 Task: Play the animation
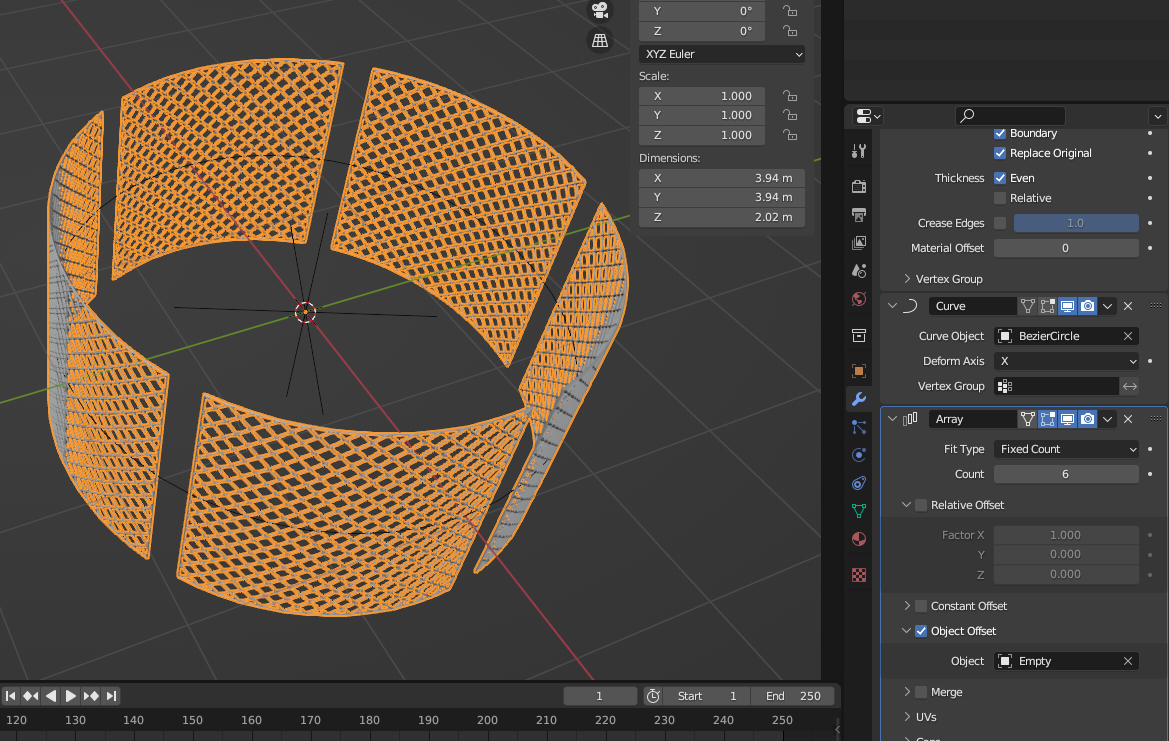tap(71, 696)
